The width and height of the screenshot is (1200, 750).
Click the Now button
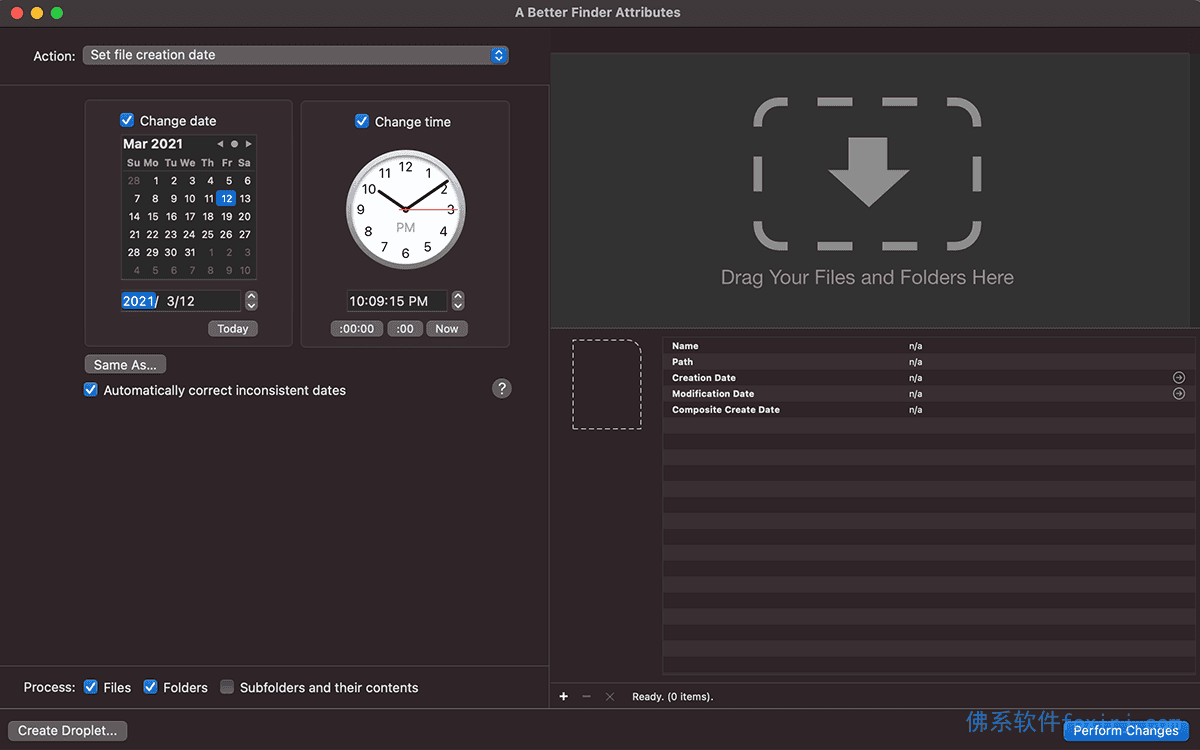pos(447,328)
